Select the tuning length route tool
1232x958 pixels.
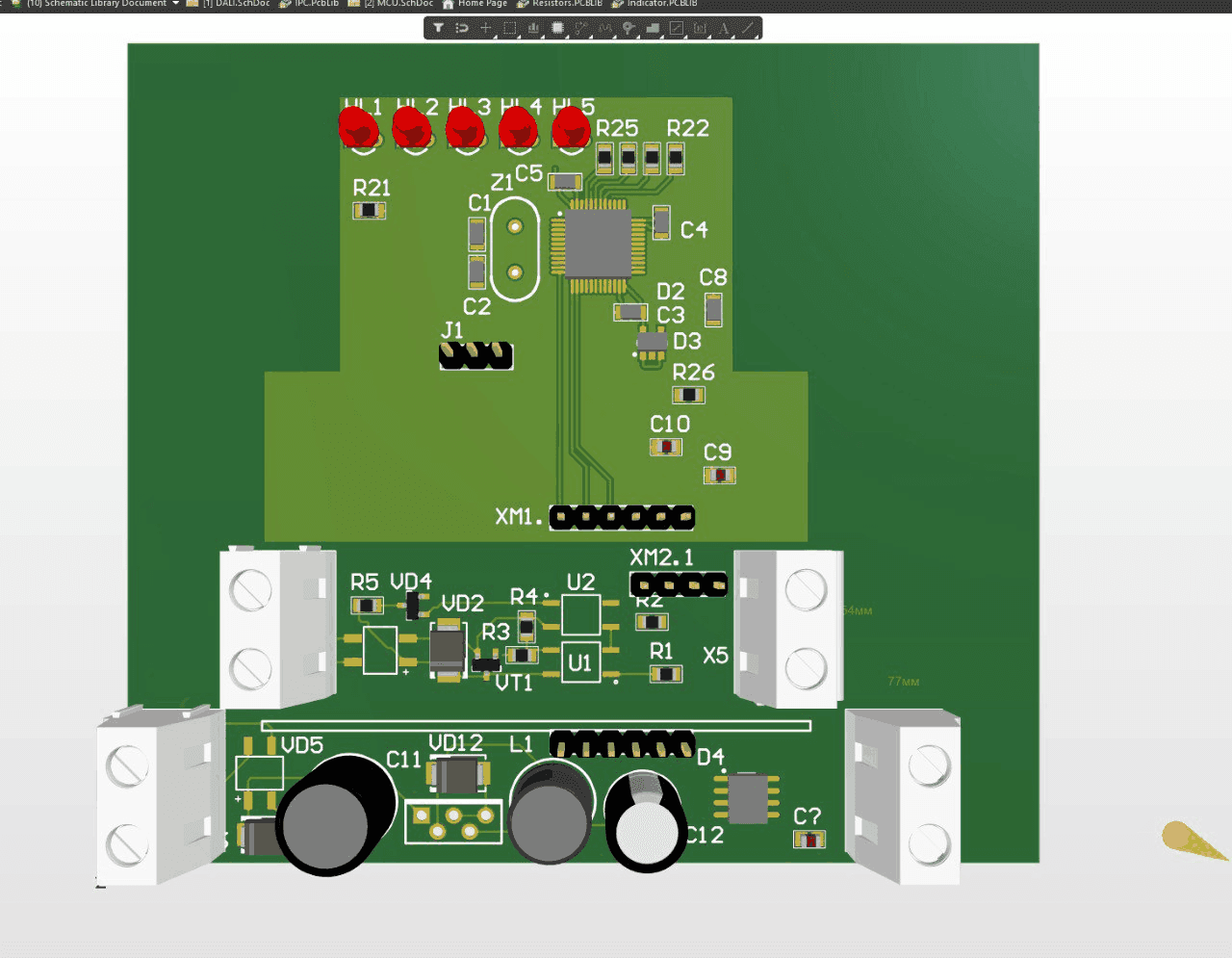605,28
